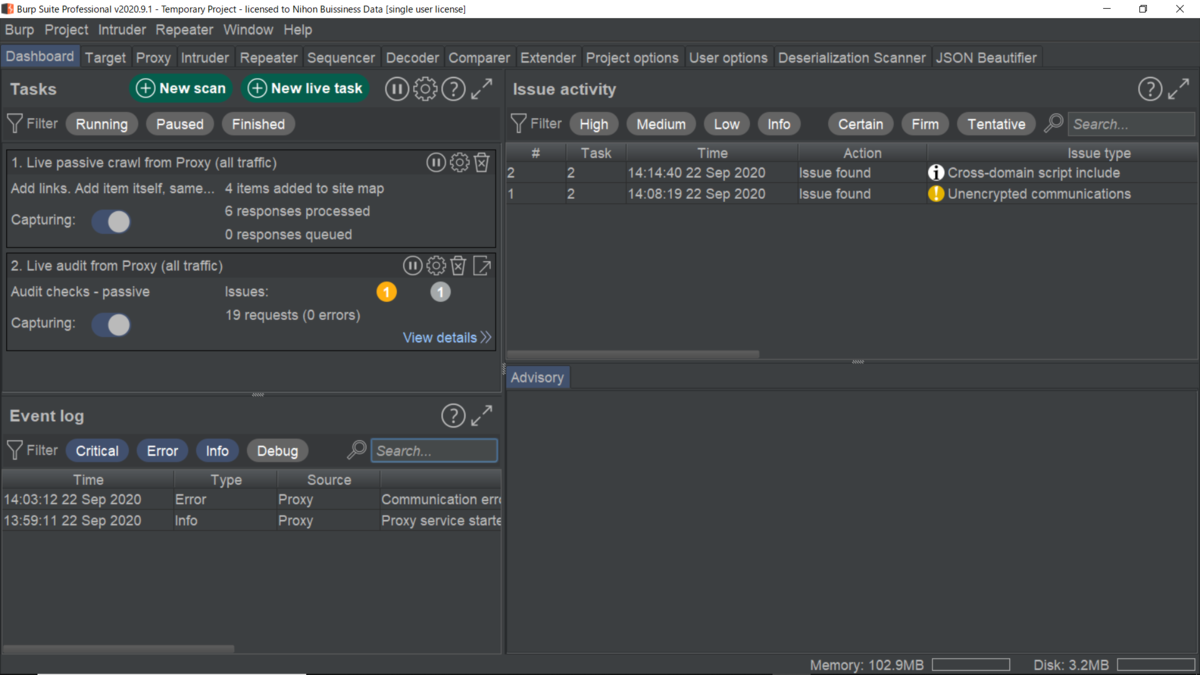Toggle the Medium severity filter
Viewport: 1200px width, 675px height.
pos(661,124)
